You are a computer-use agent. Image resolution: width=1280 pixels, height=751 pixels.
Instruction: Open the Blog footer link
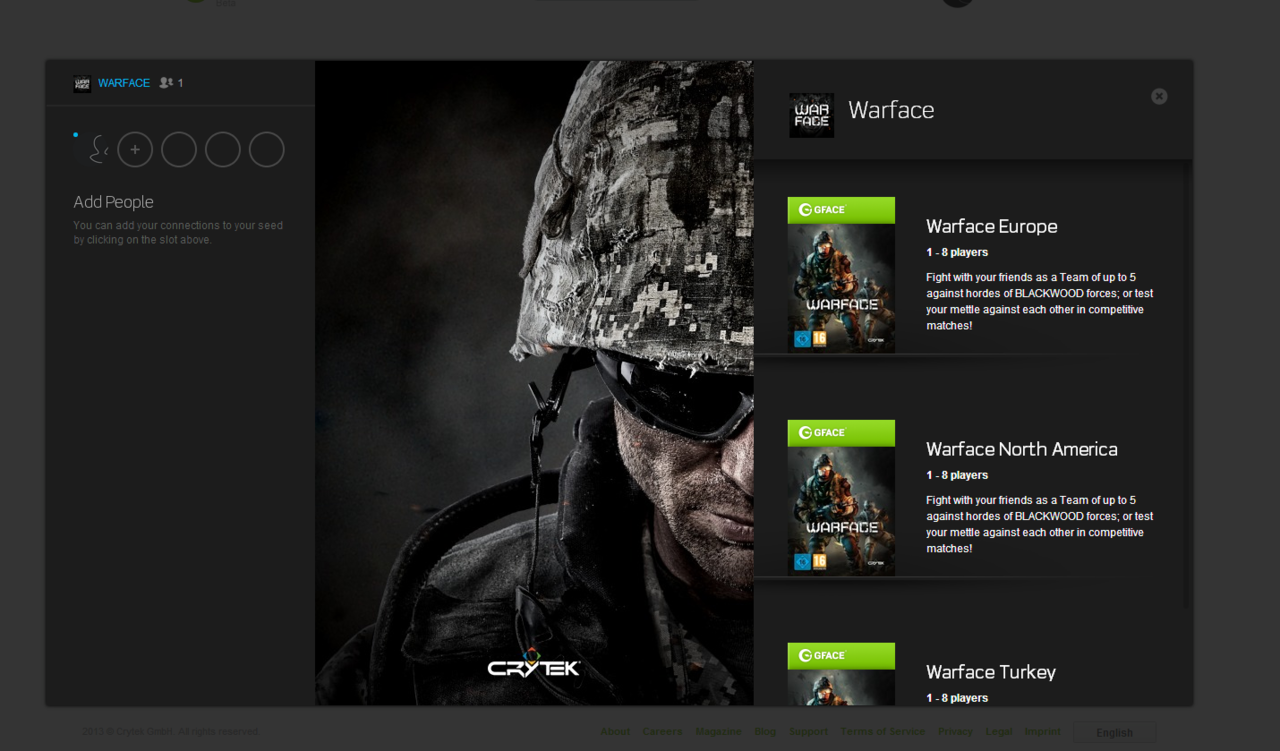pyautogui.click(x=766, y=732)
